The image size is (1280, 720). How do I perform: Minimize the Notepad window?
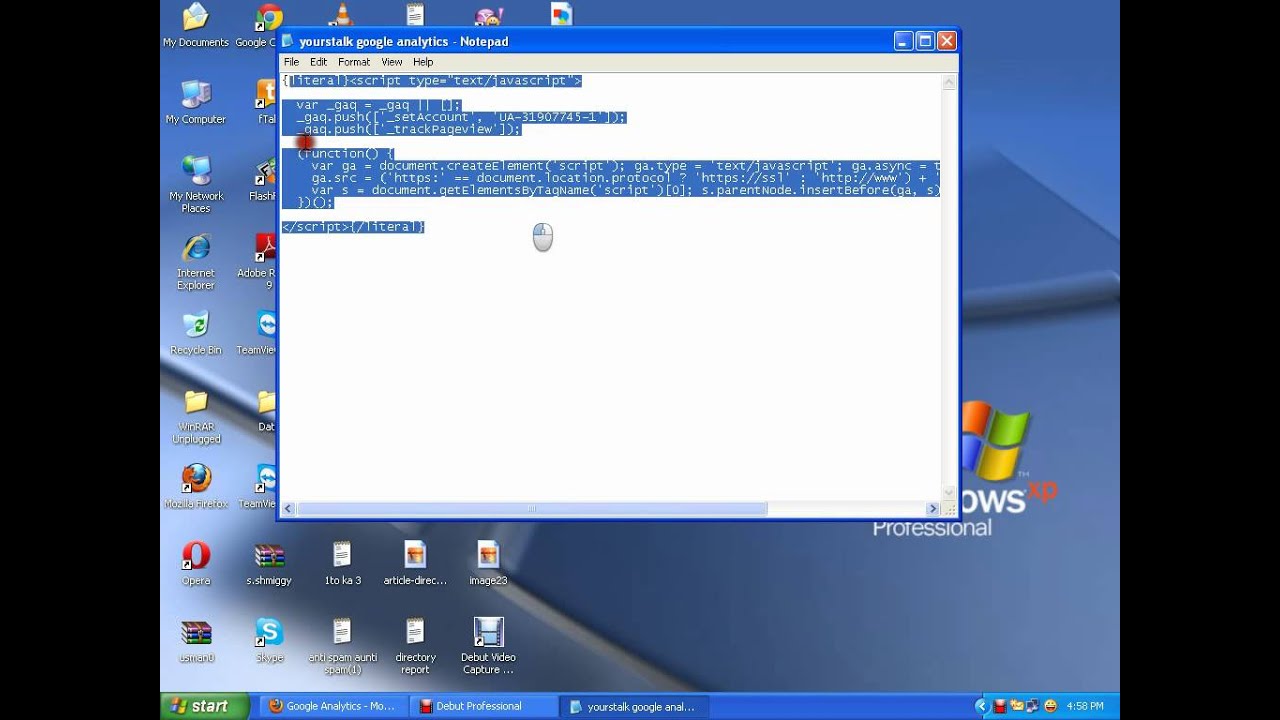tap(903, 41)
